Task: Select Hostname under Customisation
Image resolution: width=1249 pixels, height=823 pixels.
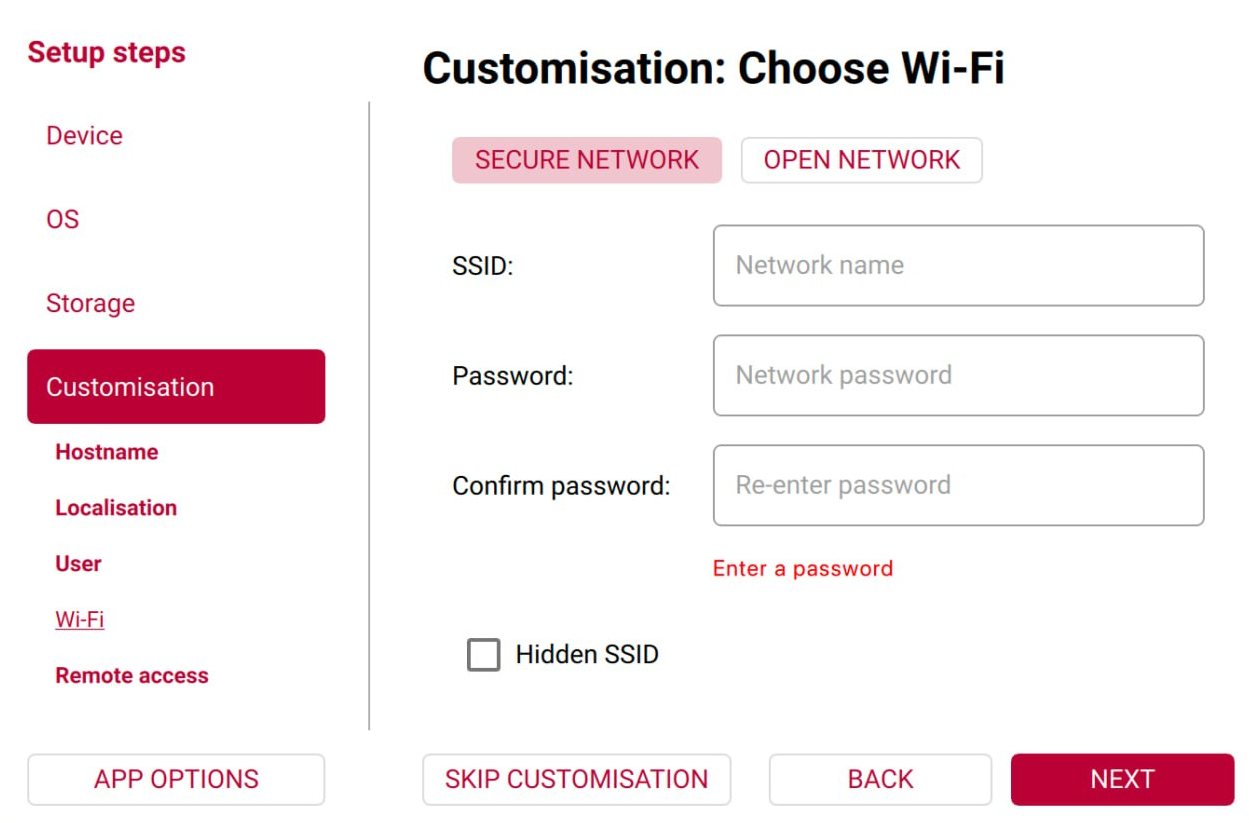Action: tap(105, 451)
